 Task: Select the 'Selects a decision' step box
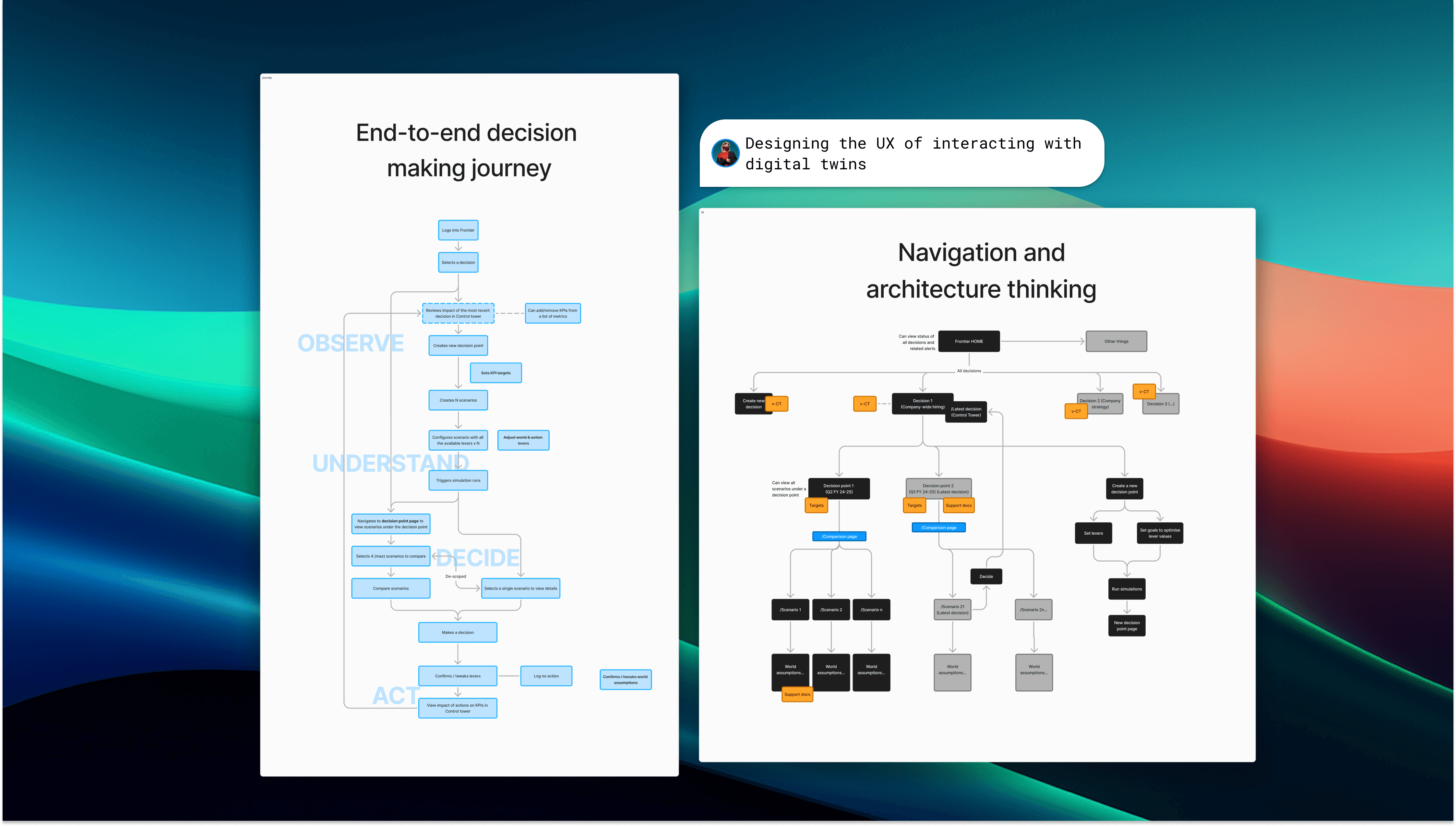[x=458, y=263]
